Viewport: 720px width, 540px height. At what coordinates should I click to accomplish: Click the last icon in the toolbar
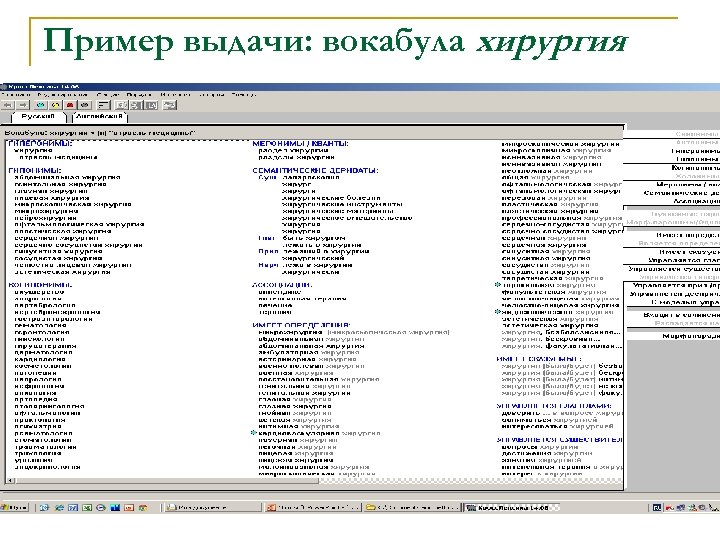click(x=169, y=105)
